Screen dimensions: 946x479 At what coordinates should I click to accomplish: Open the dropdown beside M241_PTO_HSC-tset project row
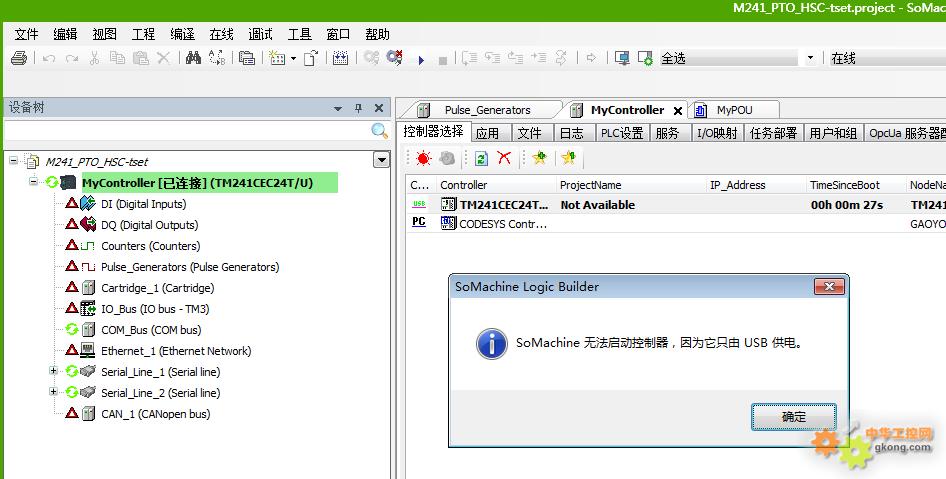381,160
